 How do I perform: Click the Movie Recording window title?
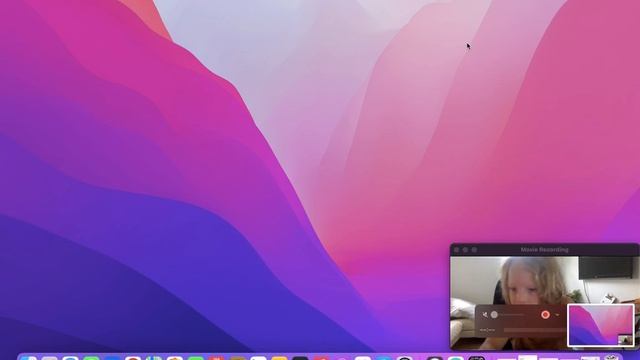[544, 249]
